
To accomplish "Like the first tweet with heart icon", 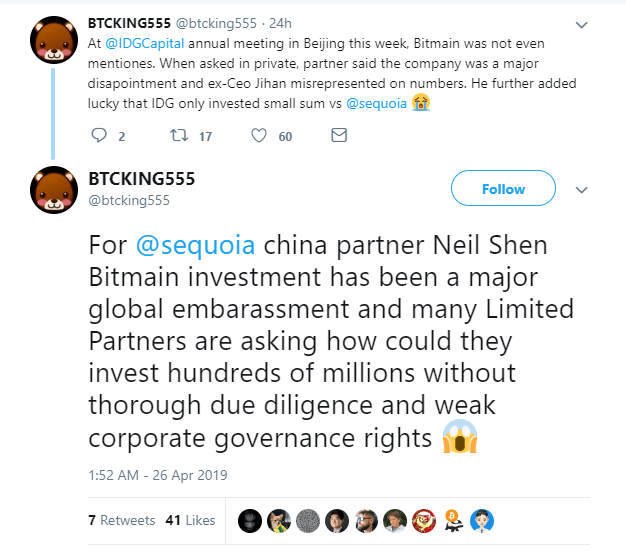I will click(x=259, y=135).
